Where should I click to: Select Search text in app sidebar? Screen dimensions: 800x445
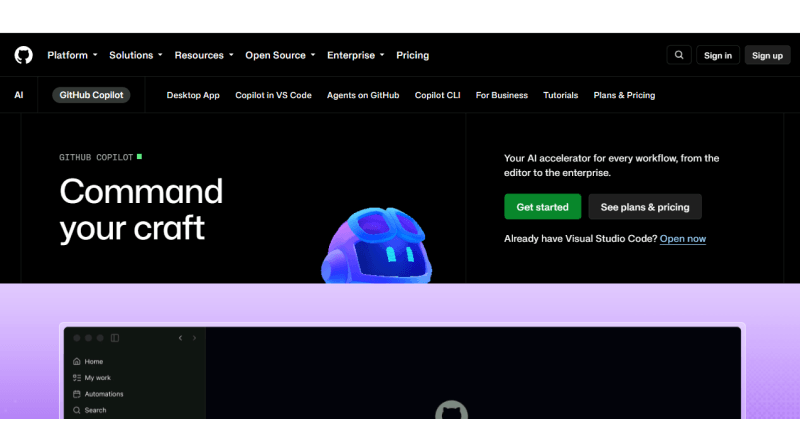95,410
